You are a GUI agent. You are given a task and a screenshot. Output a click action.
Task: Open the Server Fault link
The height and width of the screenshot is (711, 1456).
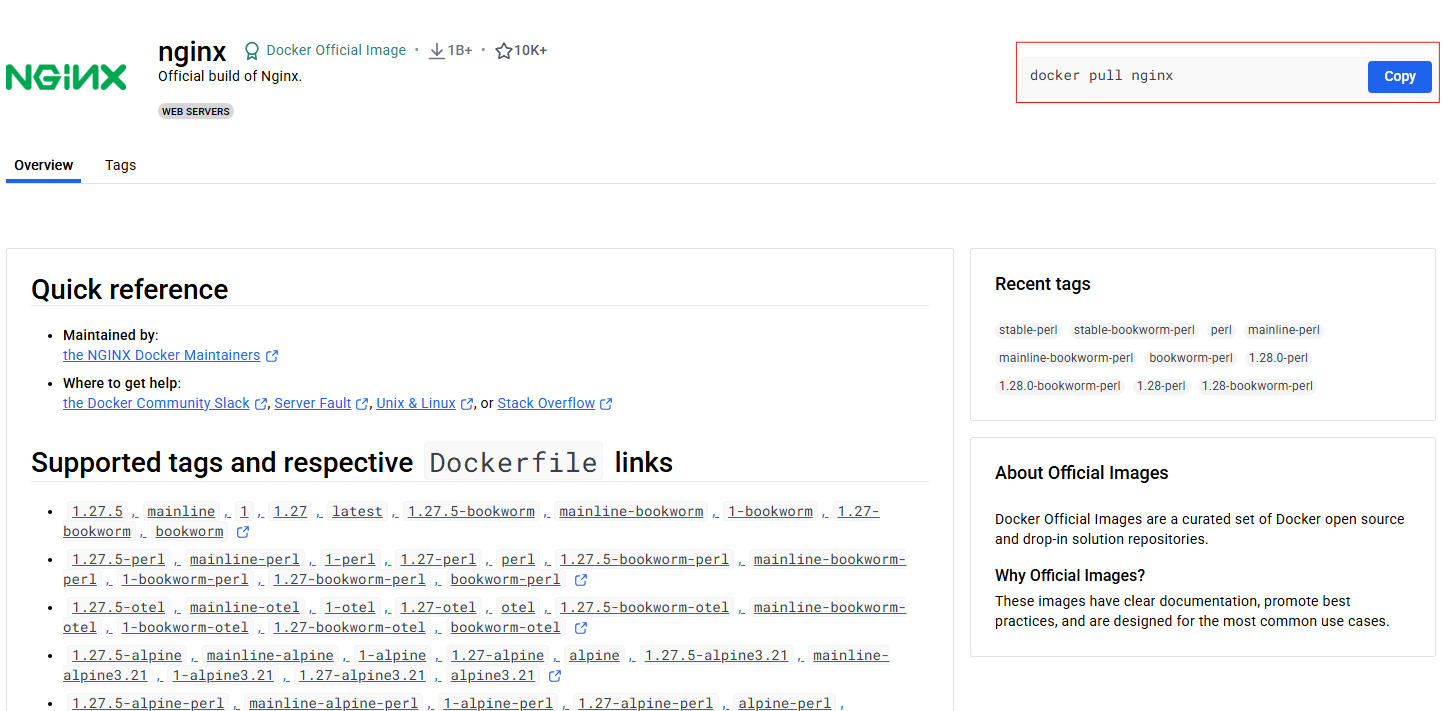313,404
